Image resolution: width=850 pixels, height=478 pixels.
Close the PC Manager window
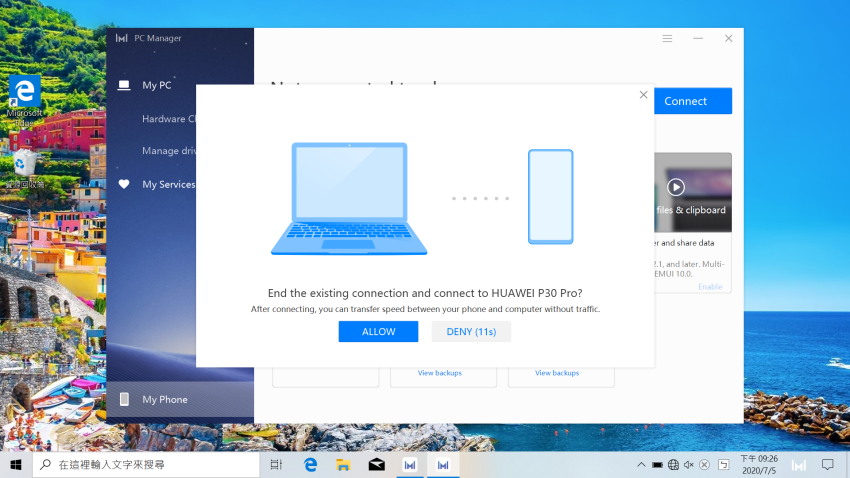coord(729,38)
